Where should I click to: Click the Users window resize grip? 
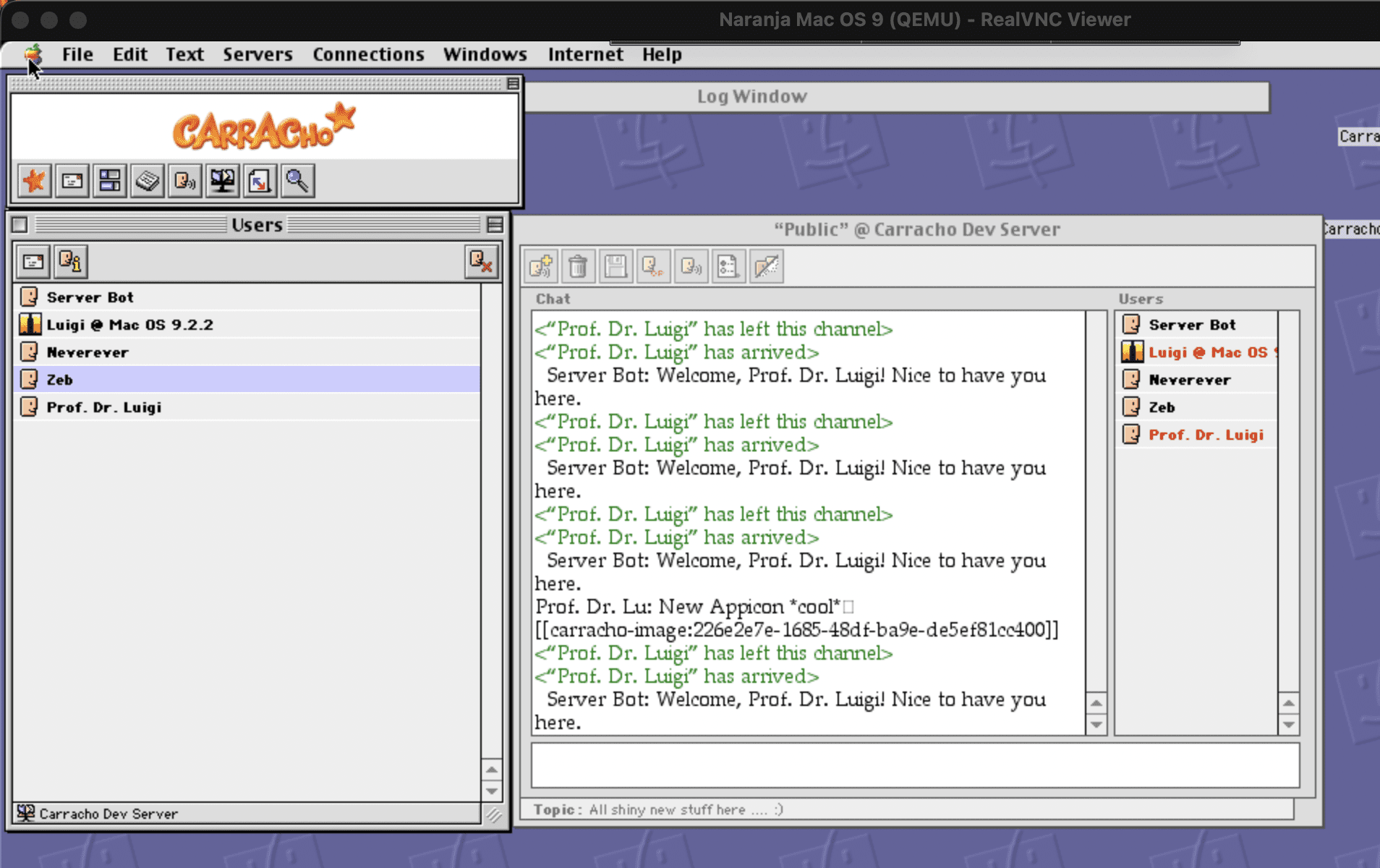[x=493, y=814]
